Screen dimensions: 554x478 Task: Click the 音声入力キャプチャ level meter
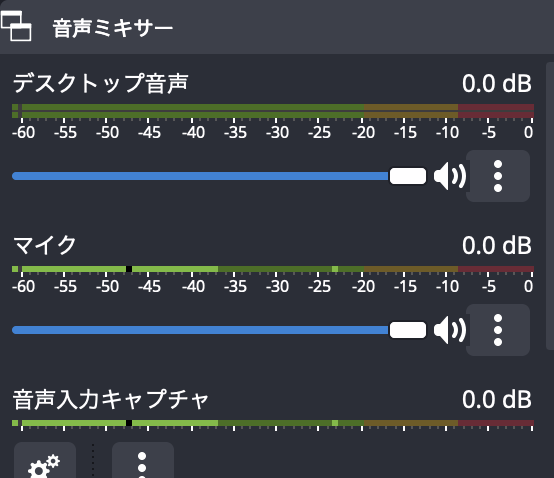tap(273, 423)
